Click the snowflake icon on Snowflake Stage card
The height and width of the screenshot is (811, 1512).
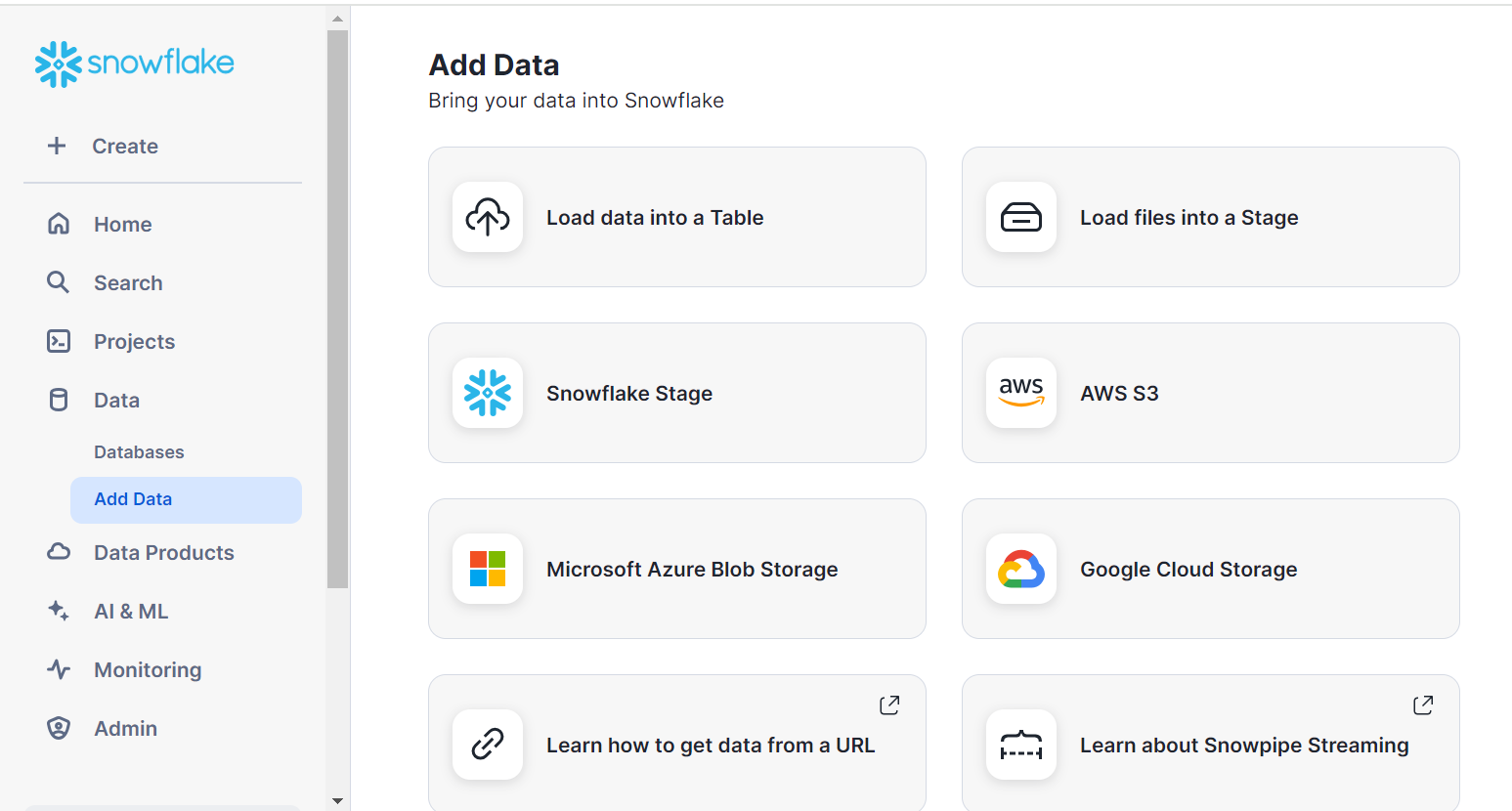[x=488, y=393]
